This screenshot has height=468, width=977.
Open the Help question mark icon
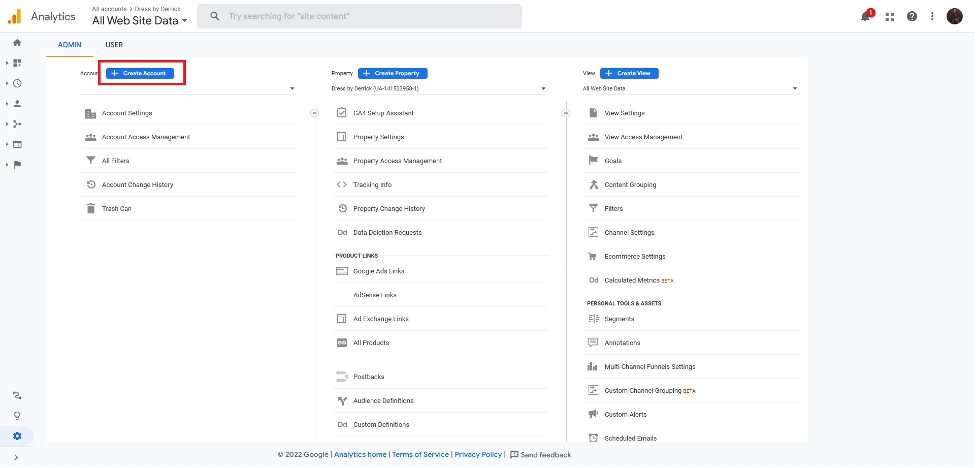(912, 16)
